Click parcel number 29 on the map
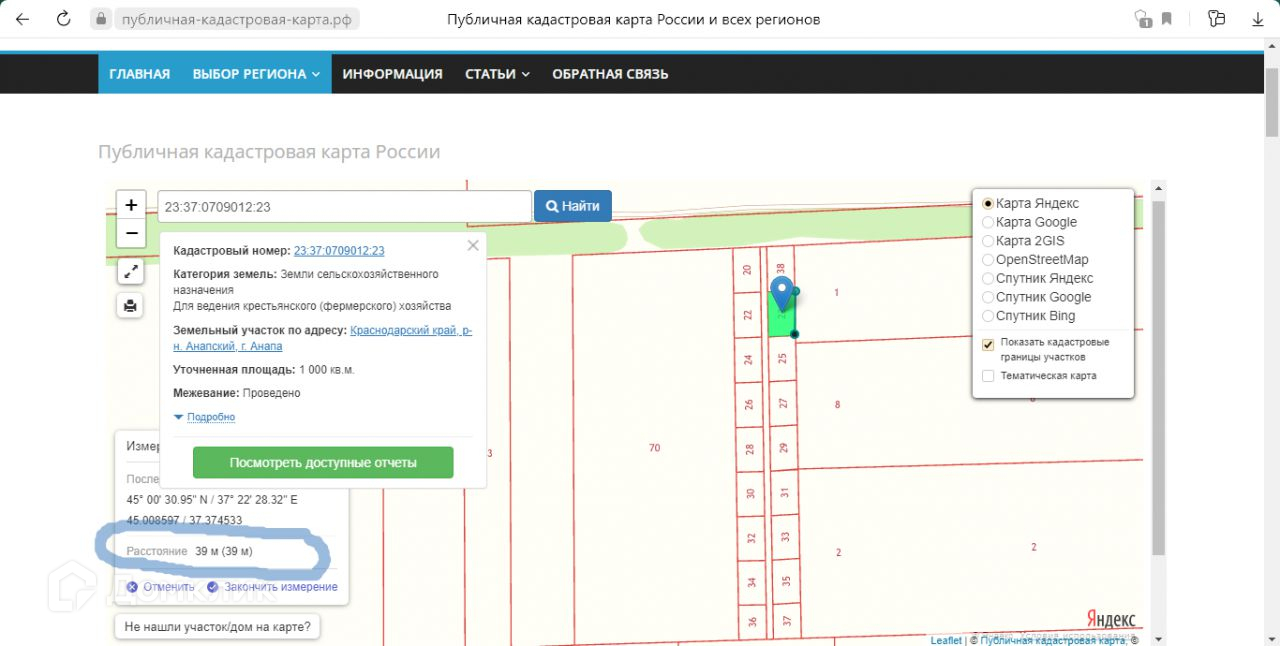1280x646 pixels. click(783, 448)
